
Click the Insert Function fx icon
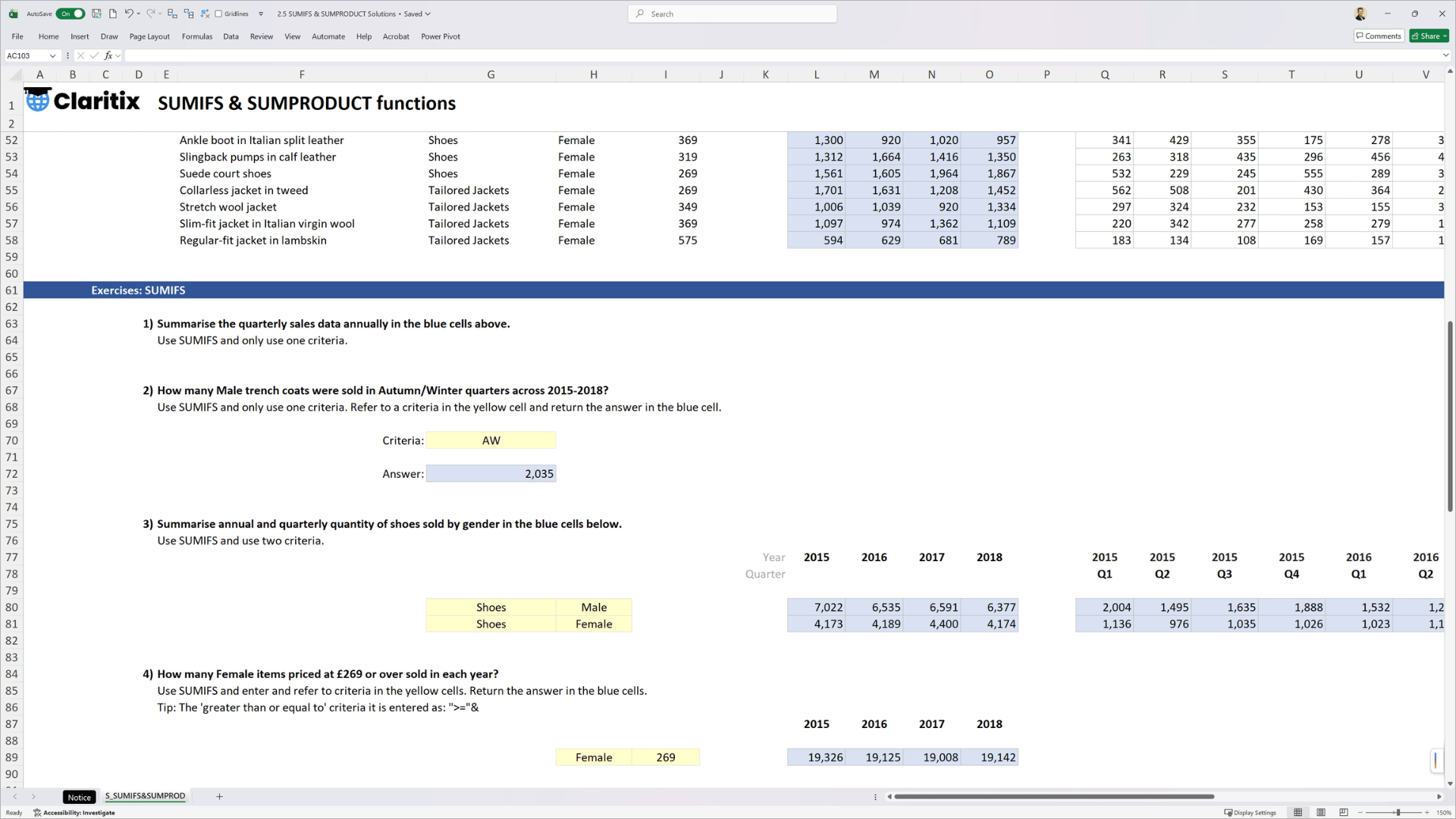click(108, 55)
